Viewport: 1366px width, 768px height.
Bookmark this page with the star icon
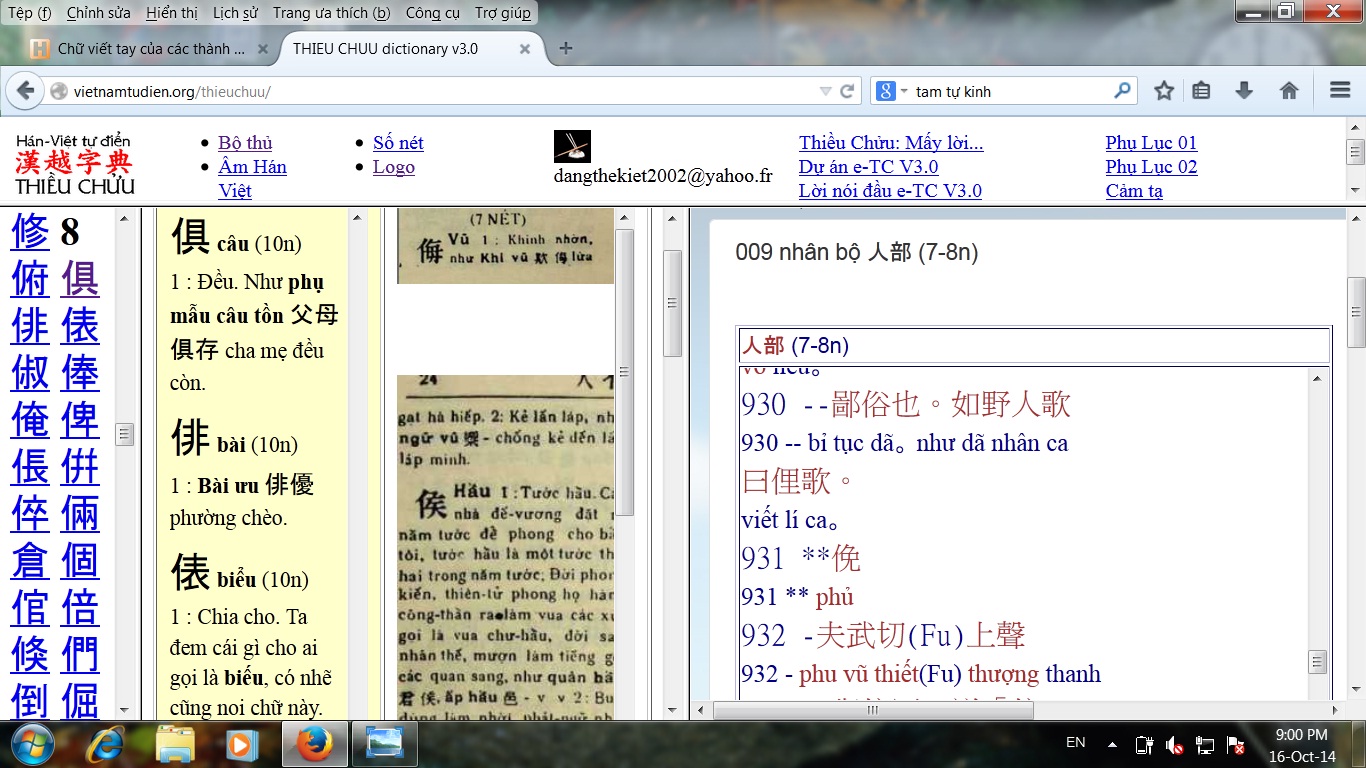1163,91
